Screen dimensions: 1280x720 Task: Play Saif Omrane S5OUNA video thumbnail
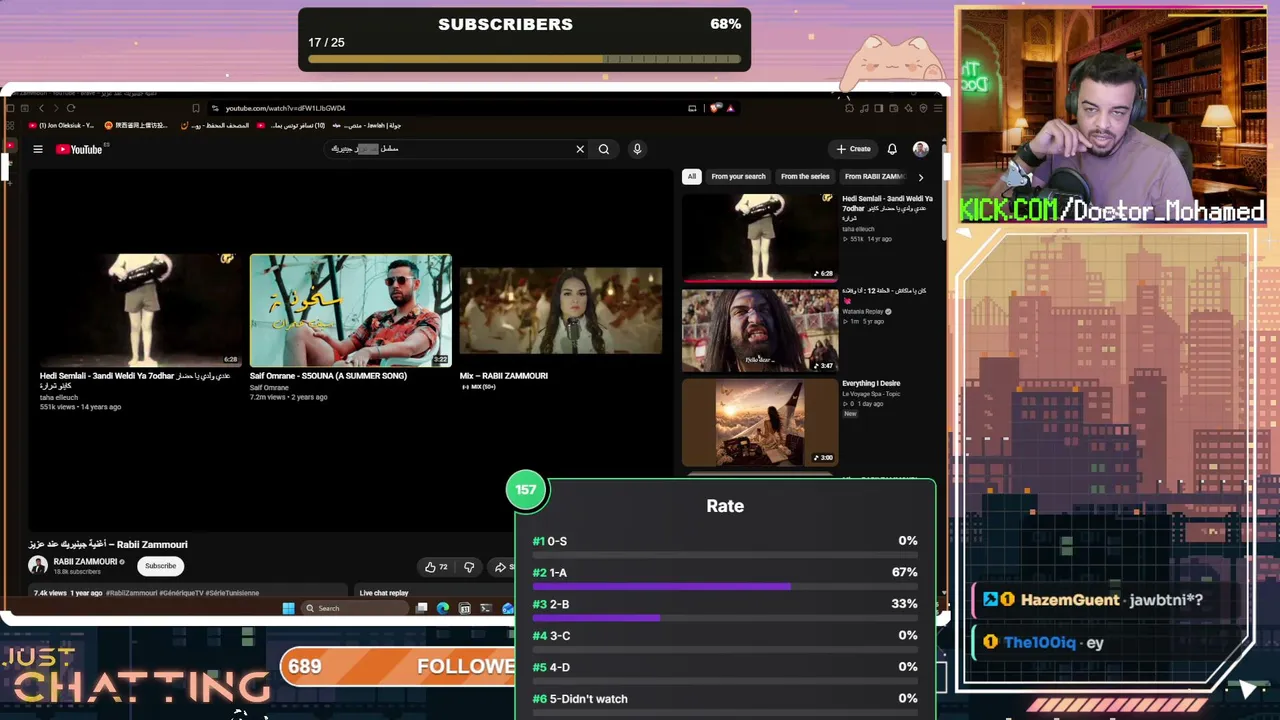[x=350, y=310]
